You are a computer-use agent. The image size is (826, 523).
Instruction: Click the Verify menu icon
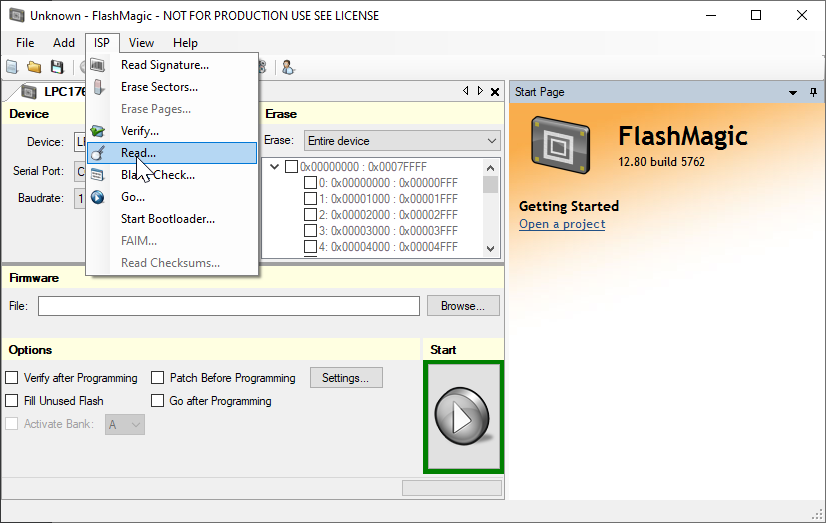(97, 131)
